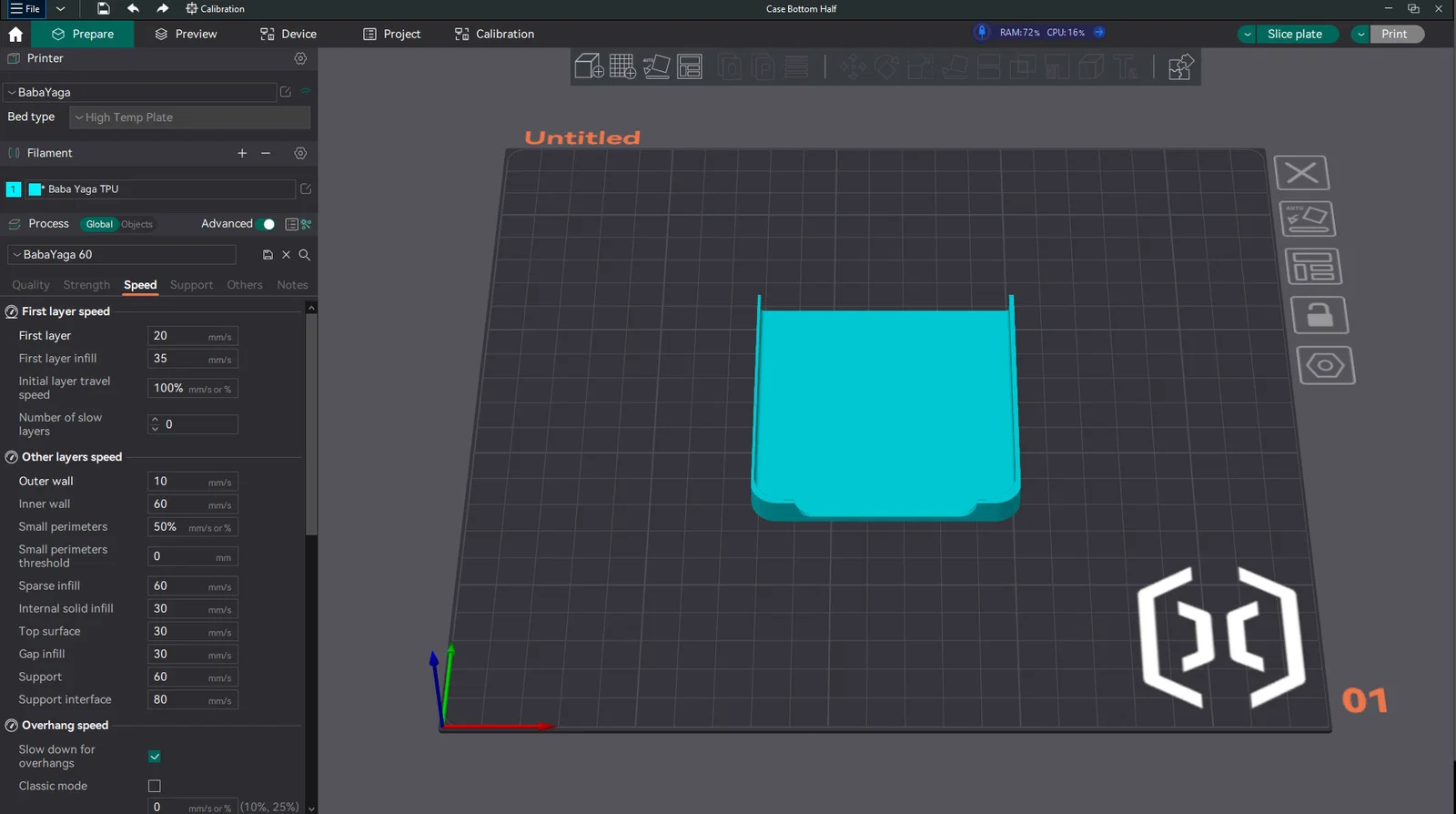Open the assembly view puzzle icon
This screenshot has width=1456, height=814.
coord(1180,66)
